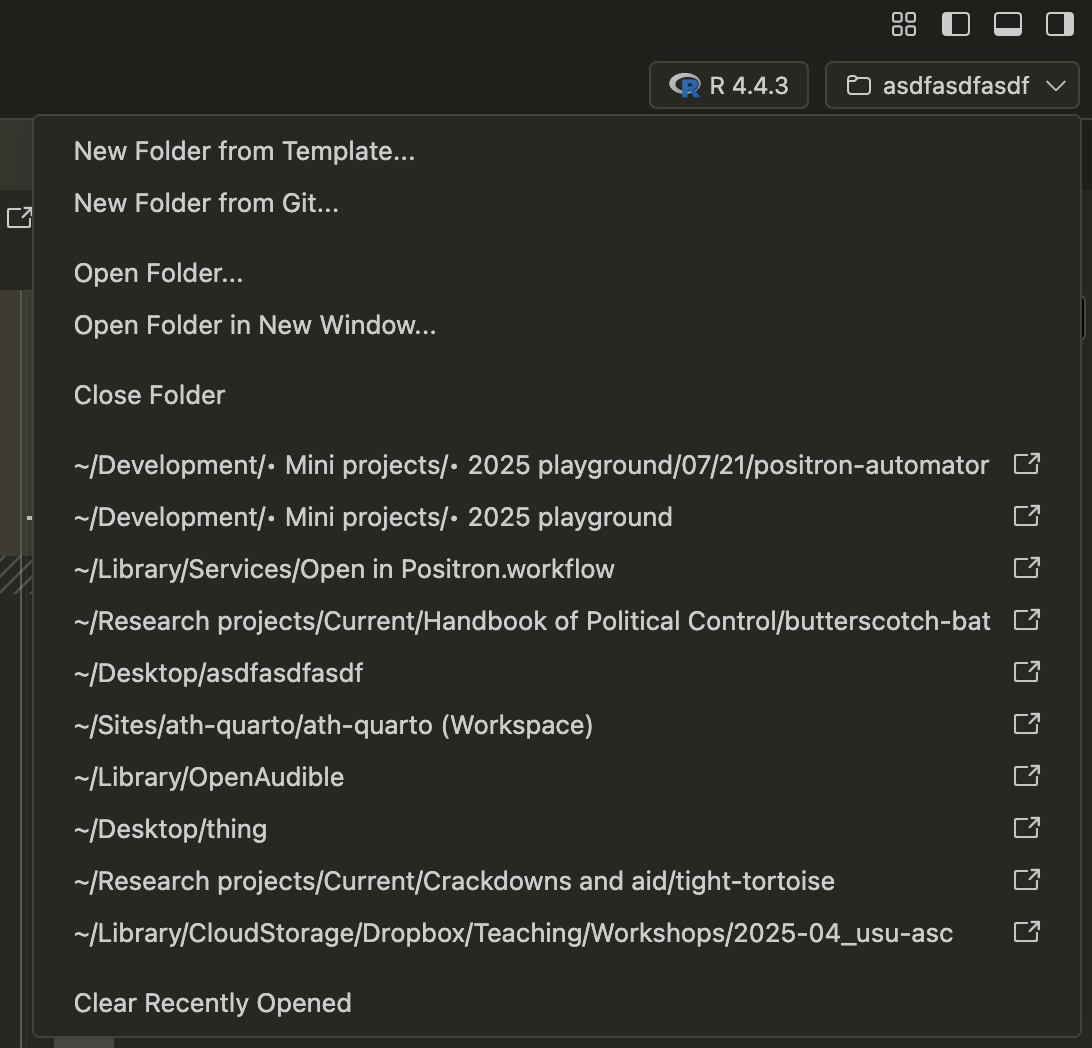The height and width of the screenshot is (1048, 1092).
Task: Close Folder from the menu
Action: 149,395
